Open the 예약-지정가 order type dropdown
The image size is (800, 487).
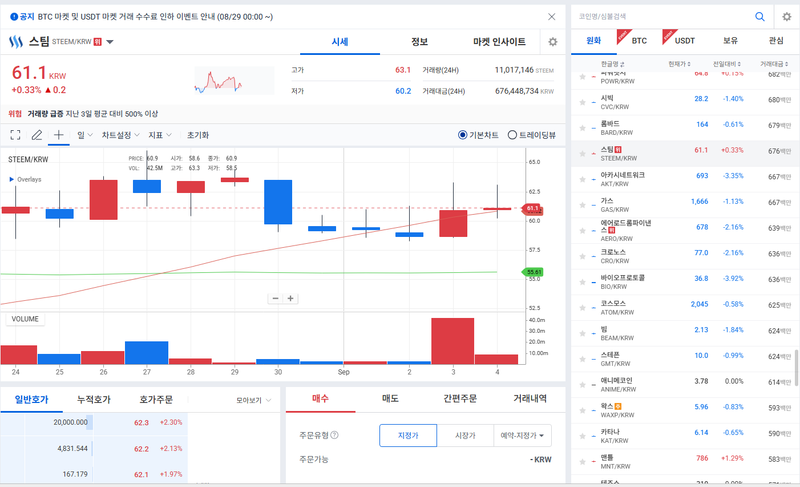[x=522, y=435]
